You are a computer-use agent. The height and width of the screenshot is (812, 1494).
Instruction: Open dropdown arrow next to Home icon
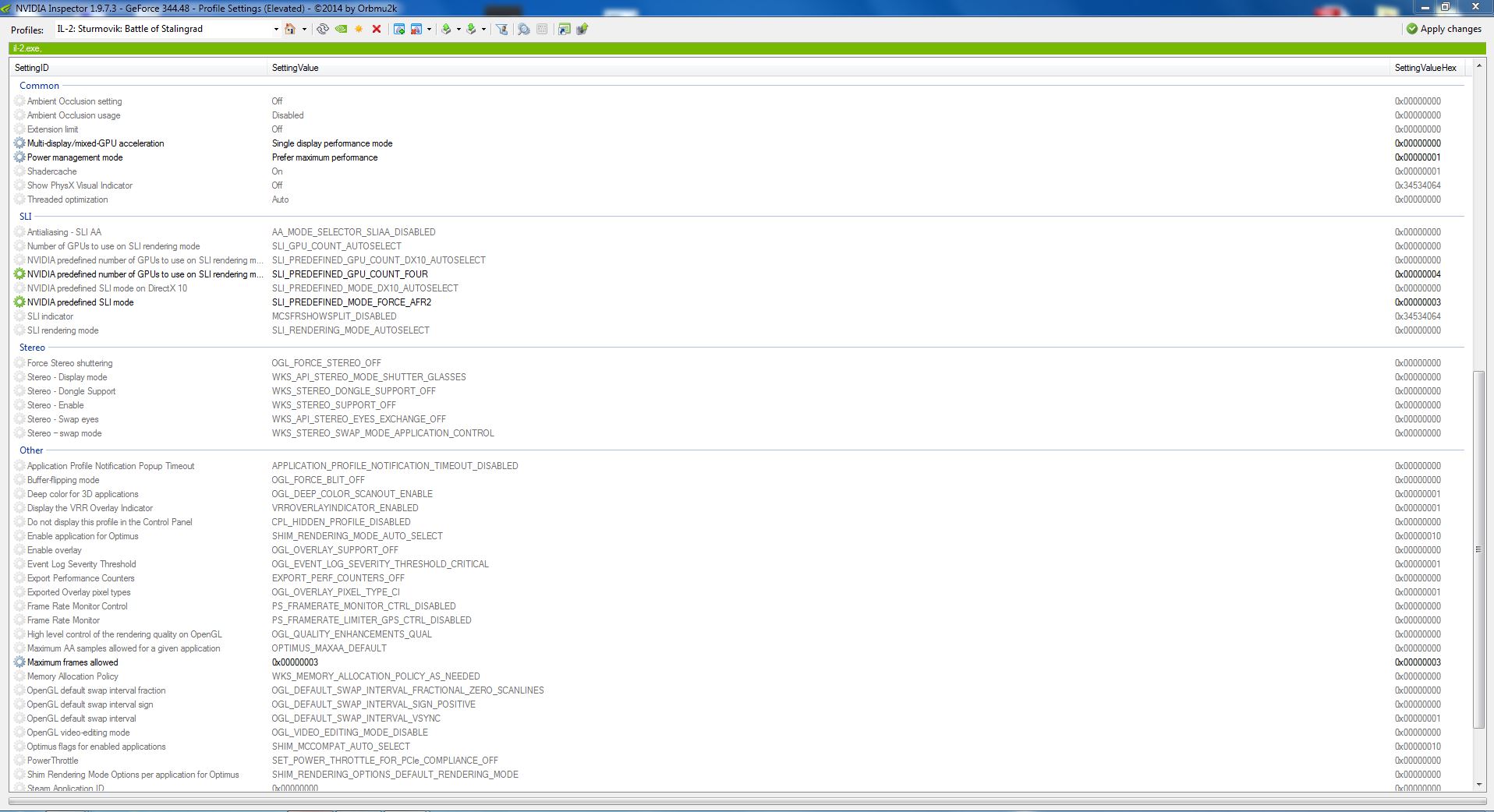pyautogui.click(x=304, y=30)
